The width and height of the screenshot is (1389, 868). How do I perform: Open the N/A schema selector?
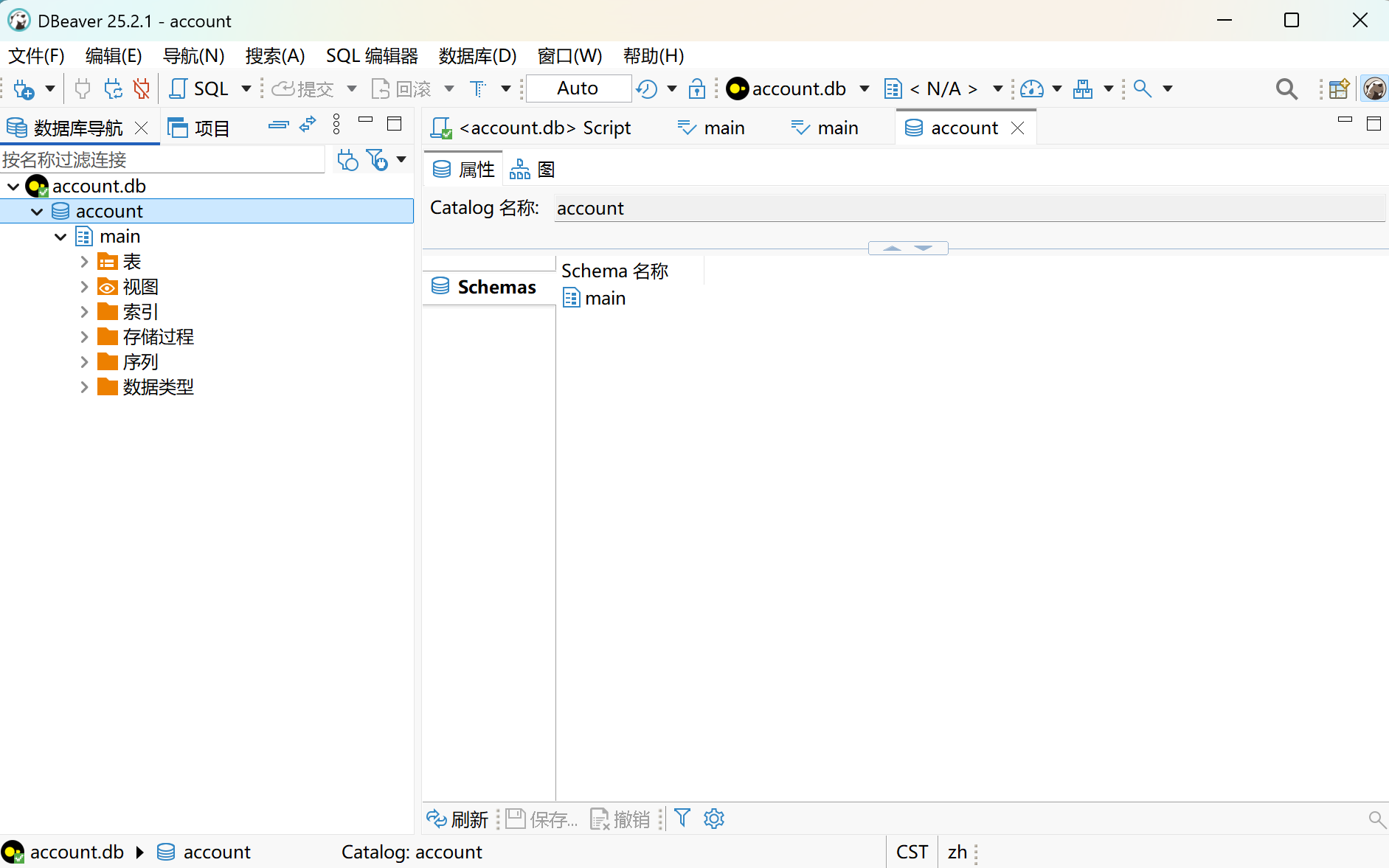coord(943,88)
